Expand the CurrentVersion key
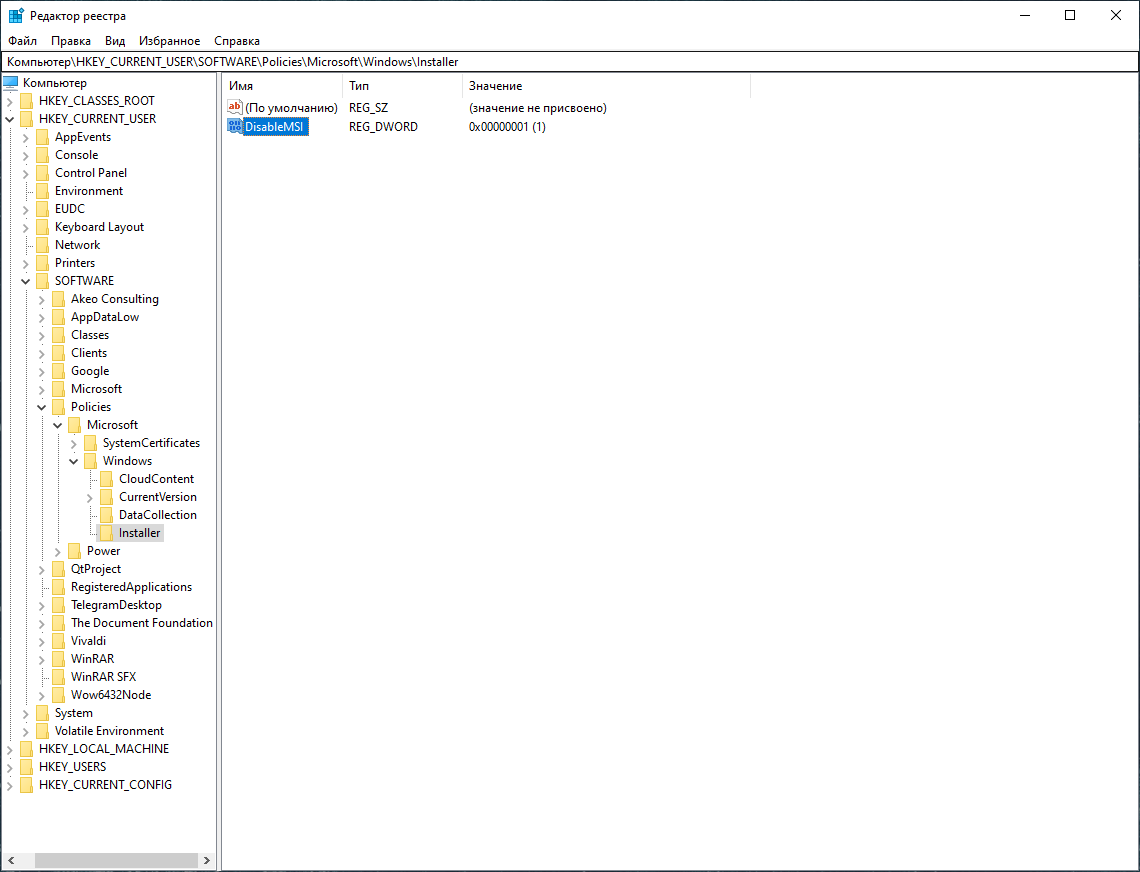Image resolution: width=1140 pixels, height=872 pixels. [89, 497]
